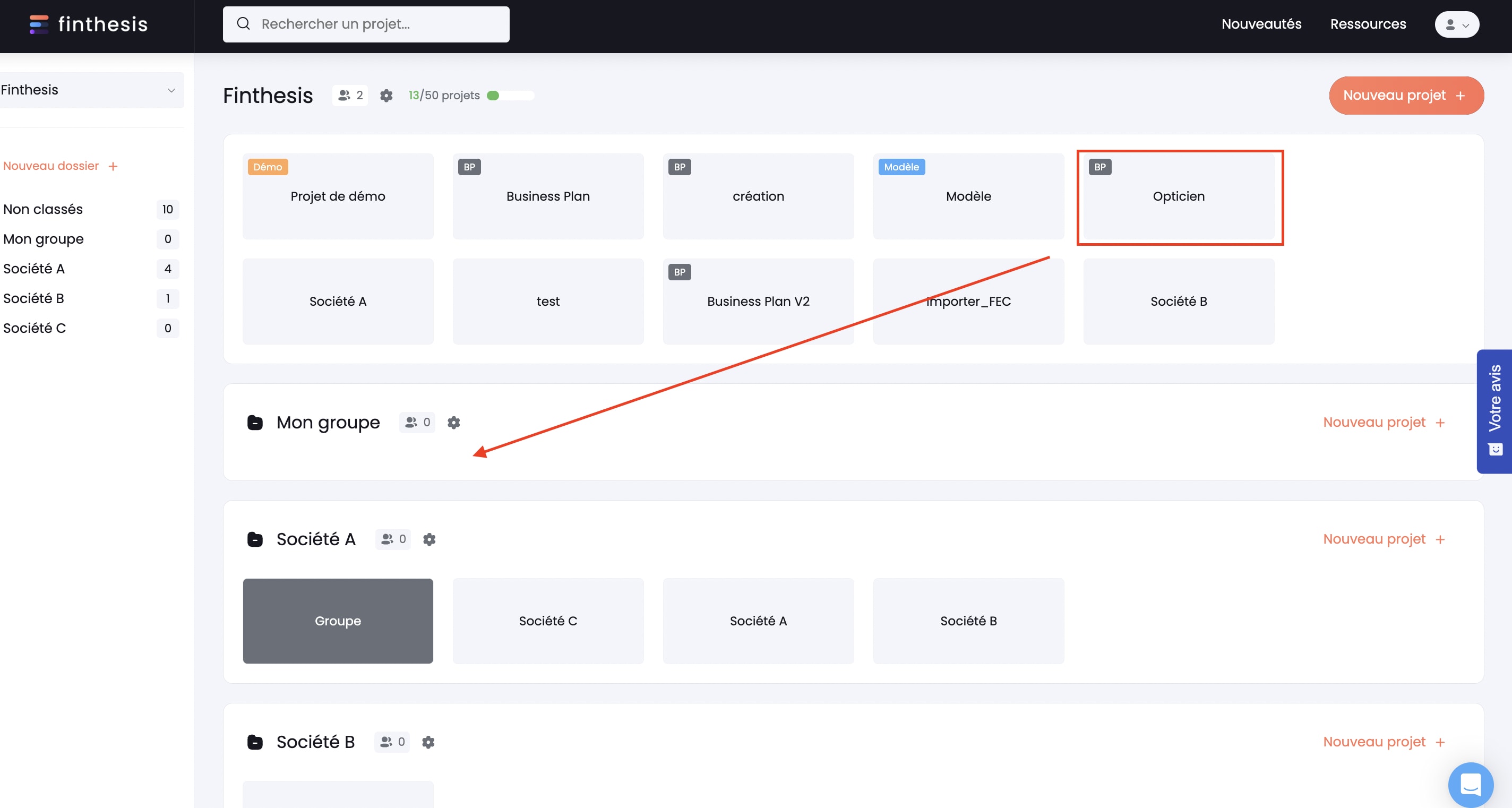Select Société C in sidebar
Screen dimensions: 1512x808
91,328
